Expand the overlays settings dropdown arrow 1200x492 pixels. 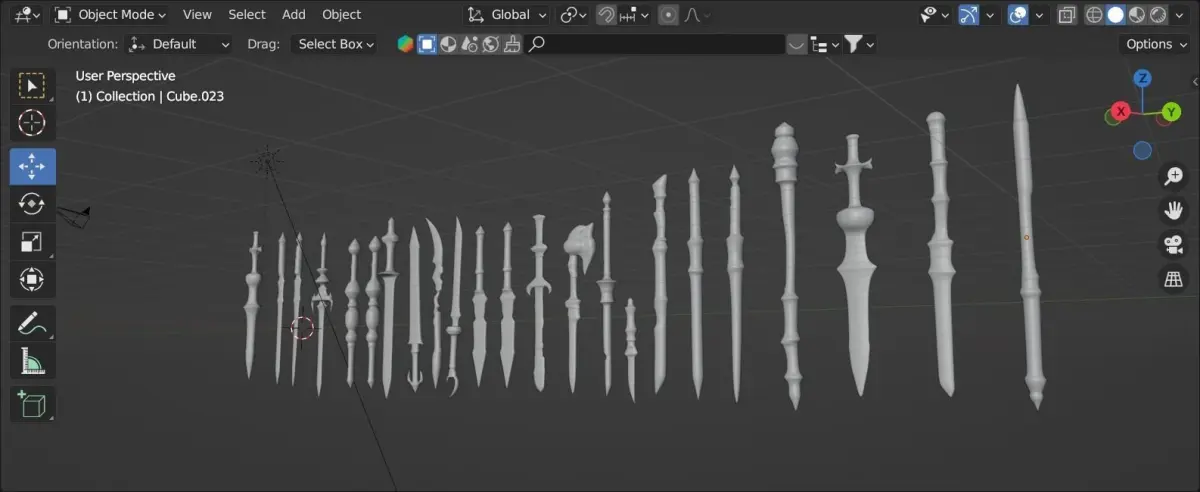point(1040,15)
